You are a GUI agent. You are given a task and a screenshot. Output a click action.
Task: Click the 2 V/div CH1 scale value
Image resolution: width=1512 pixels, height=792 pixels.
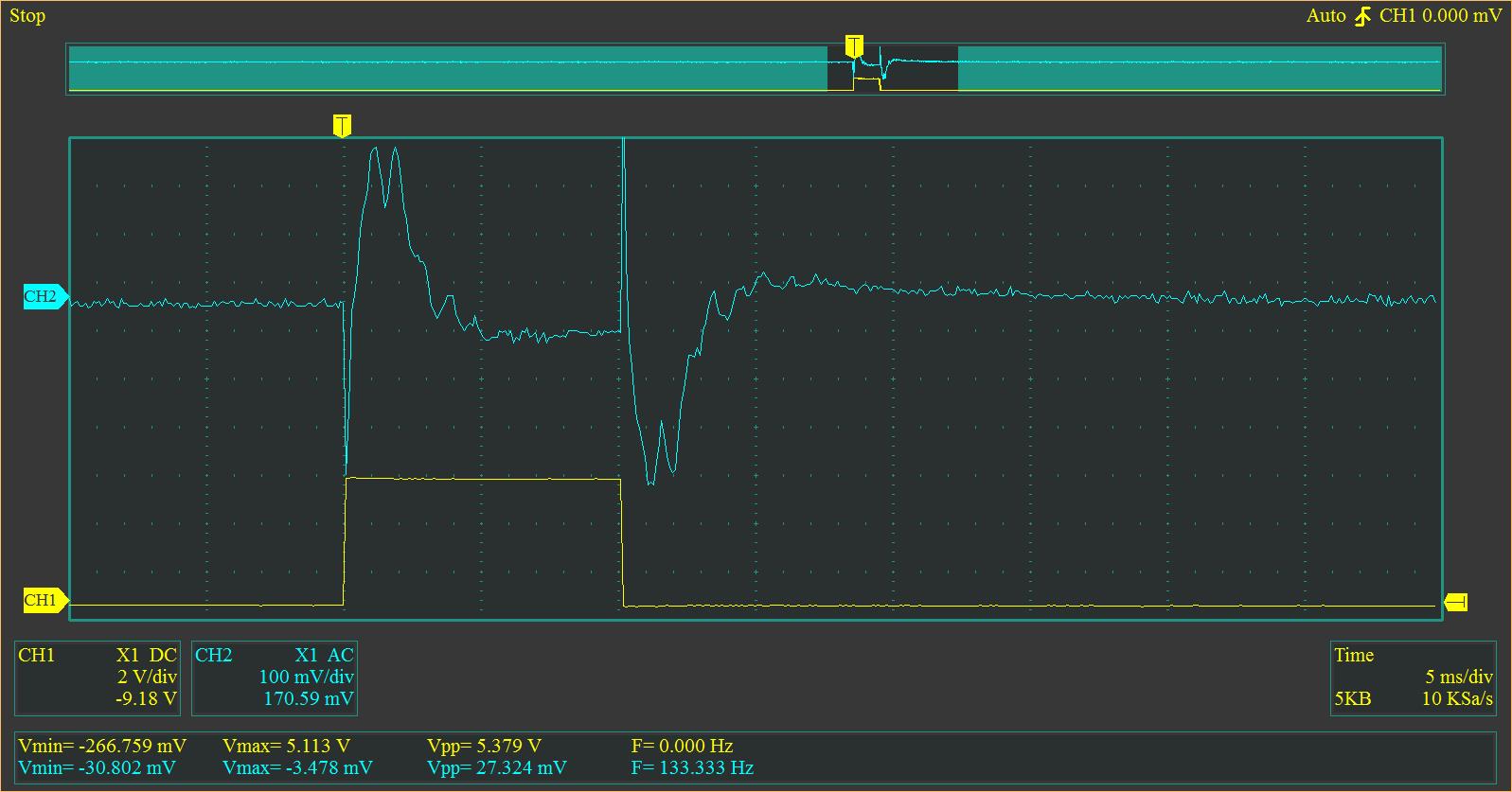[147, 678]
